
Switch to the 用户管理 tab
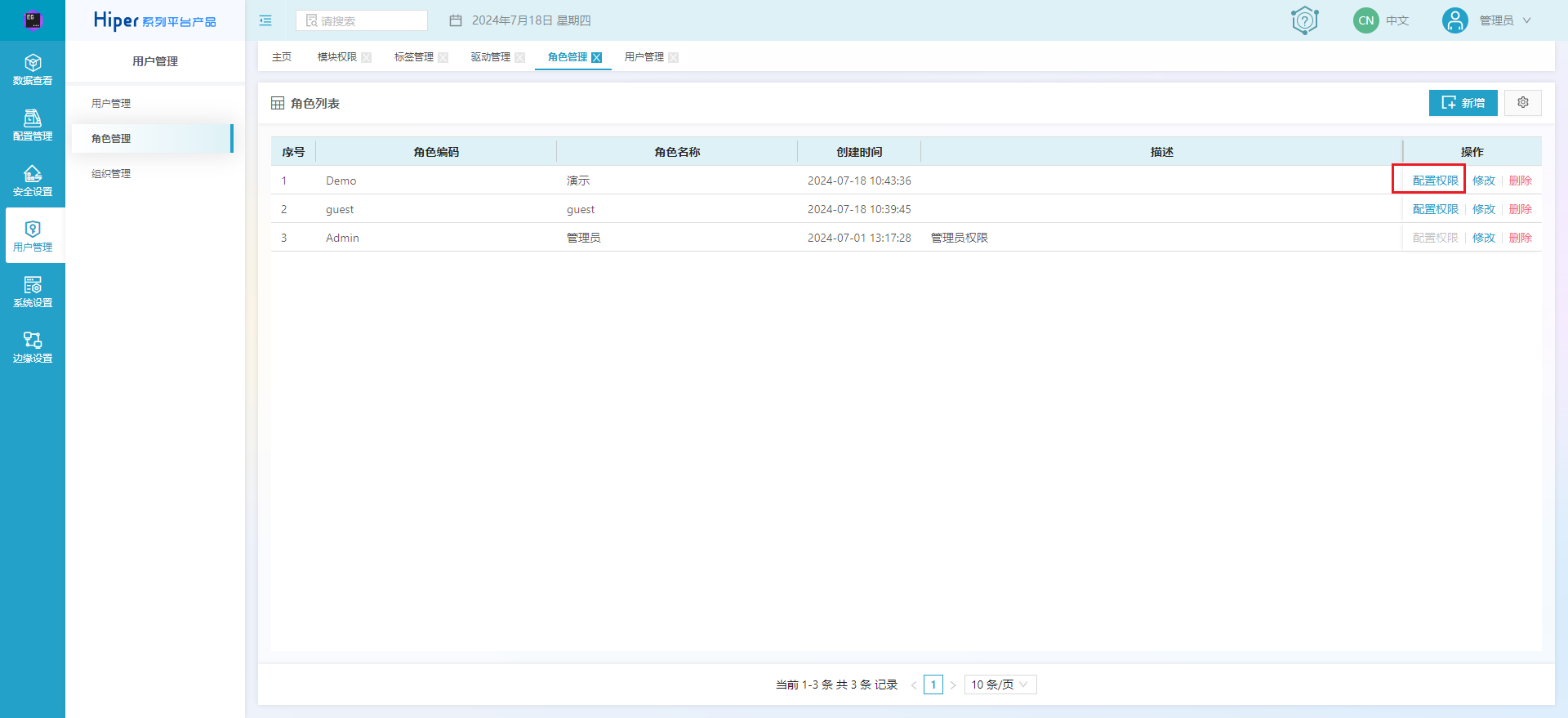point(644,57)
